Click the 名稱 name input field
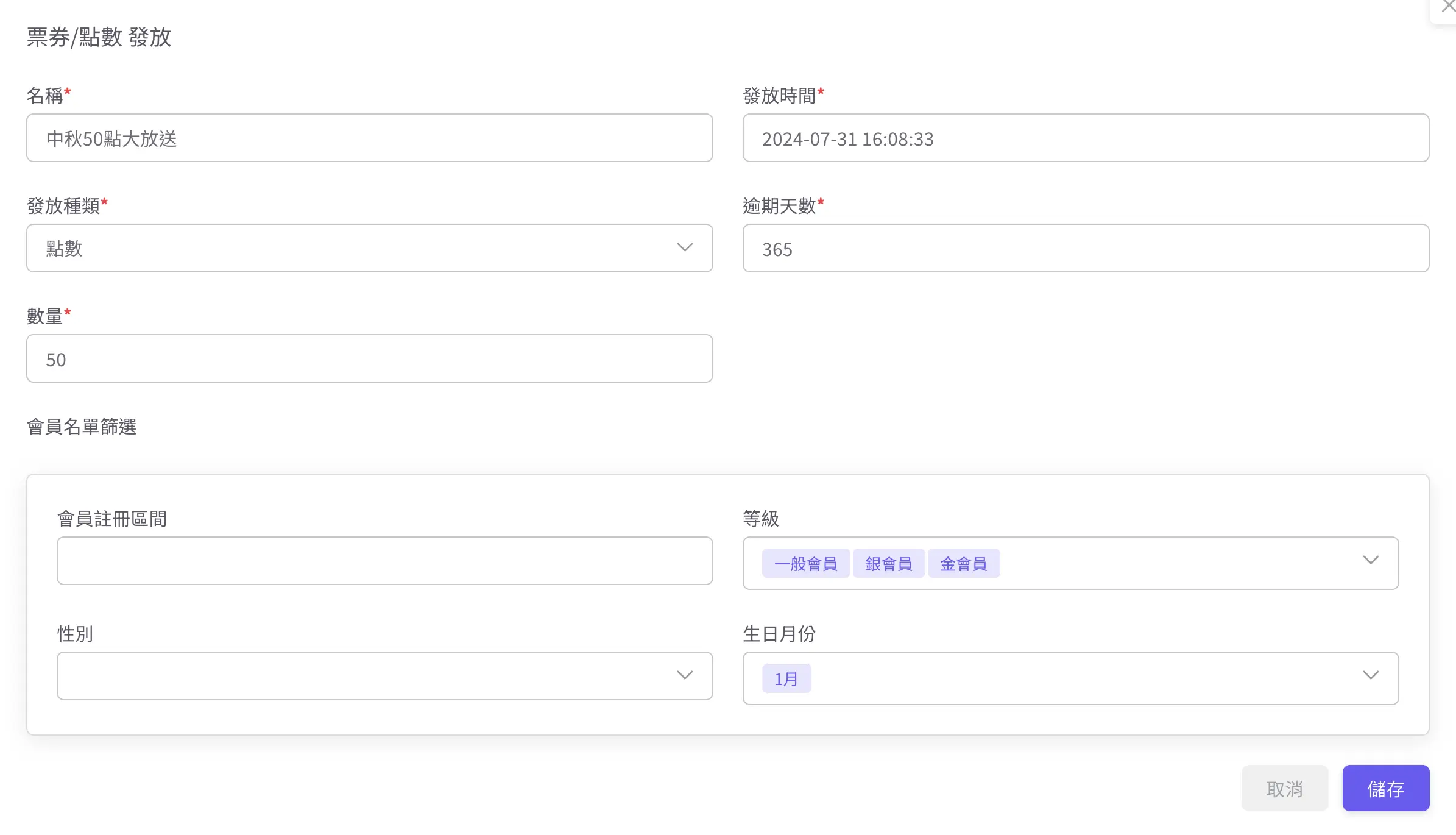1456x835 pixels. coord(369,138)
